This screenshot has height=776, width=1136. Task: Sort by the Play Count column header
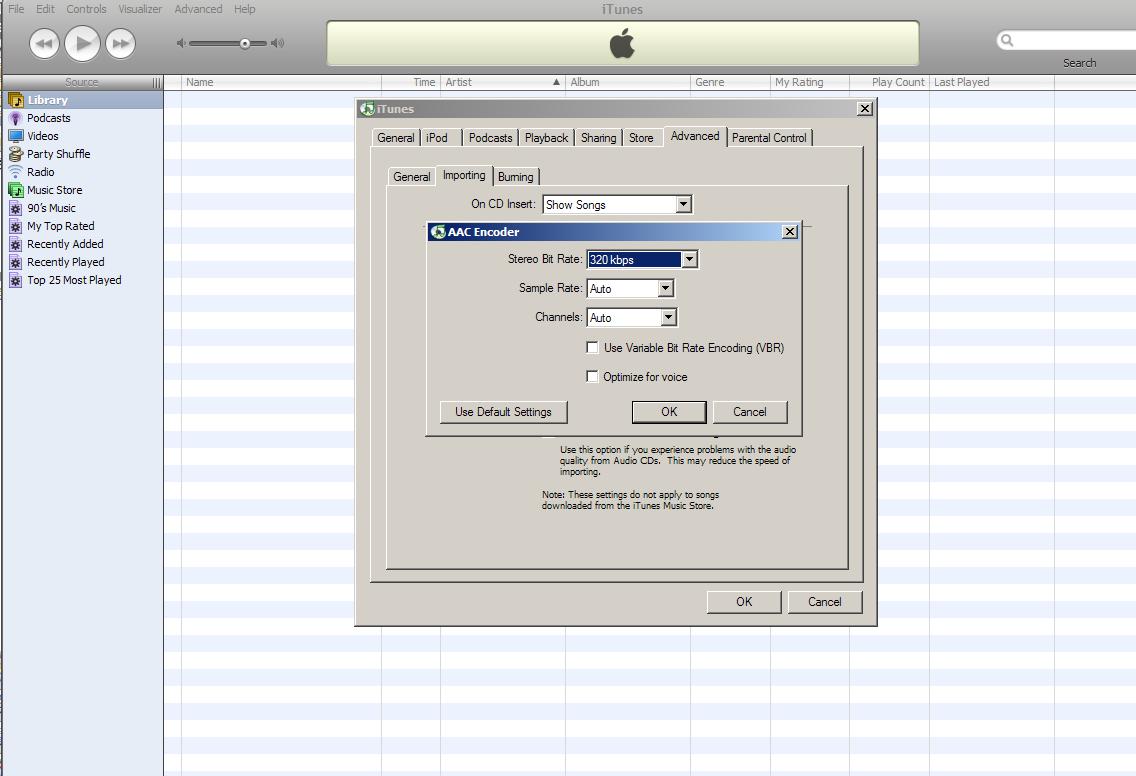889,82
